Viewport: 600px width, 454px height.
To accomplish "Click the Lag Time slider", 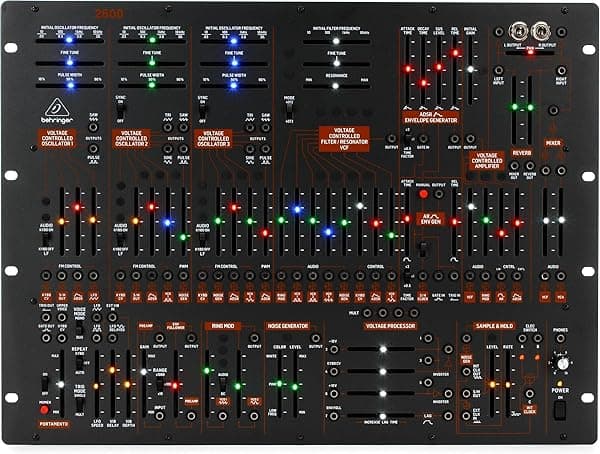I will point(382,416).
